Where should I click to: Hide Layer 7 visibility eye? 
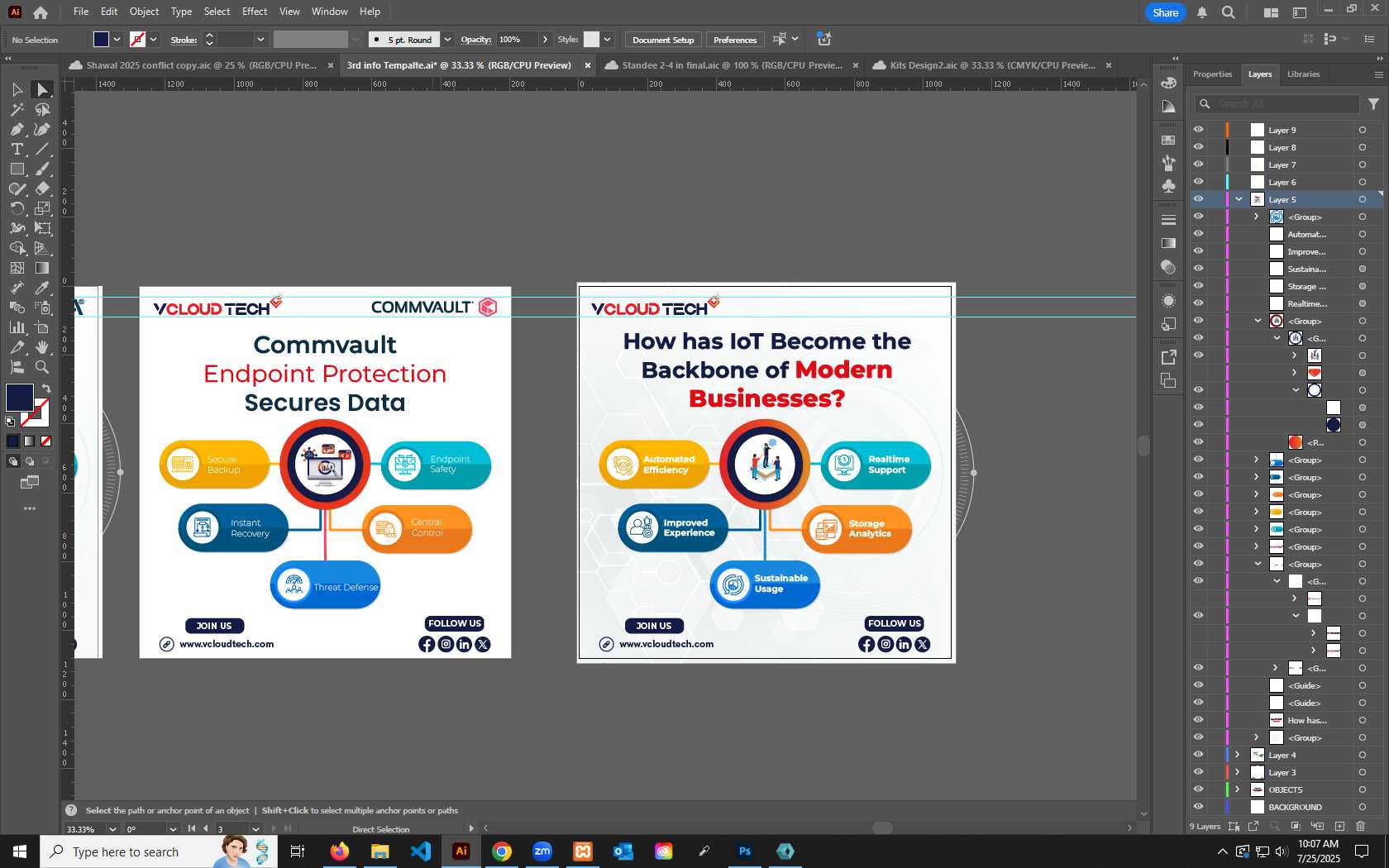1198,165
